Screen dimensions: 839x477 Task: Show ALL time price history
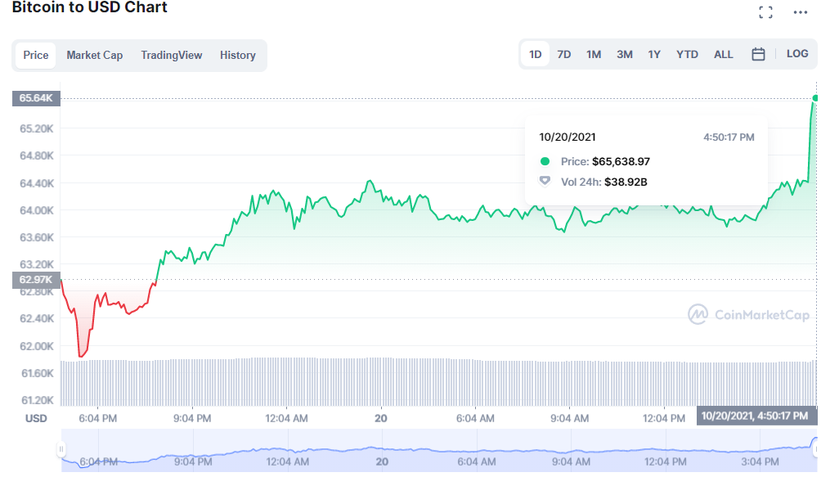coord(723,54)
